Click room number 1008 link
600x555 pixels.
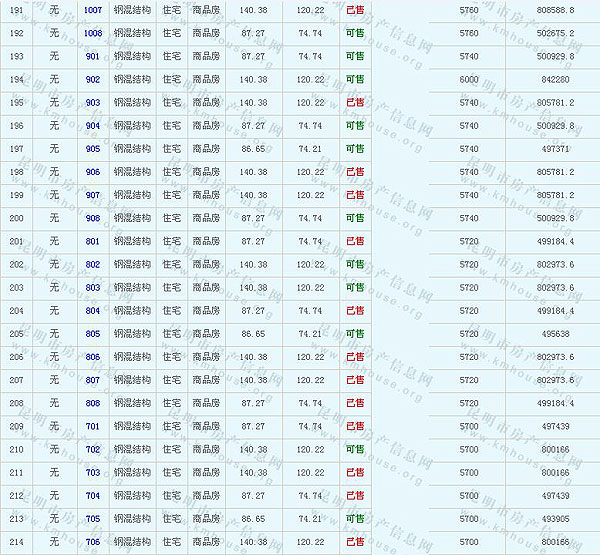coord(93,33)
